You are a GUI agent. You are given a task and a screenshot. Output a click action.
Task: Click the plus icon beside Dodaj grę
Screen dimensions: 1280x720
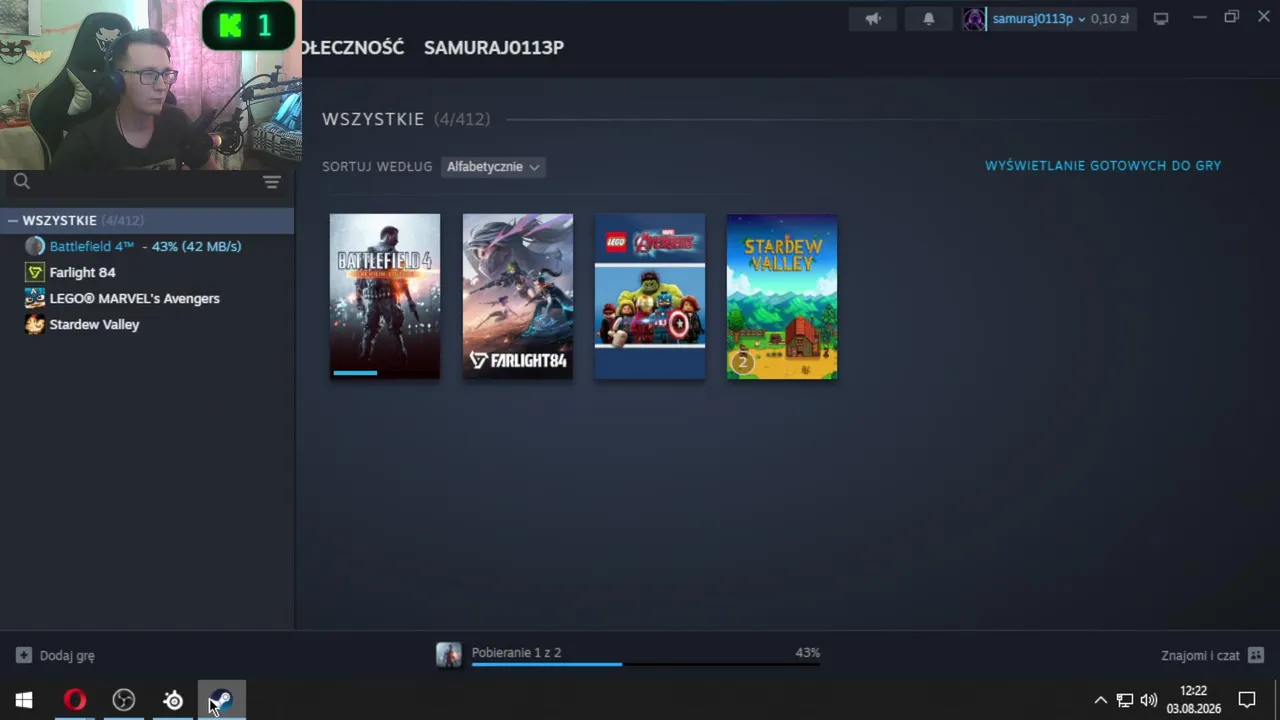(24, 656)
